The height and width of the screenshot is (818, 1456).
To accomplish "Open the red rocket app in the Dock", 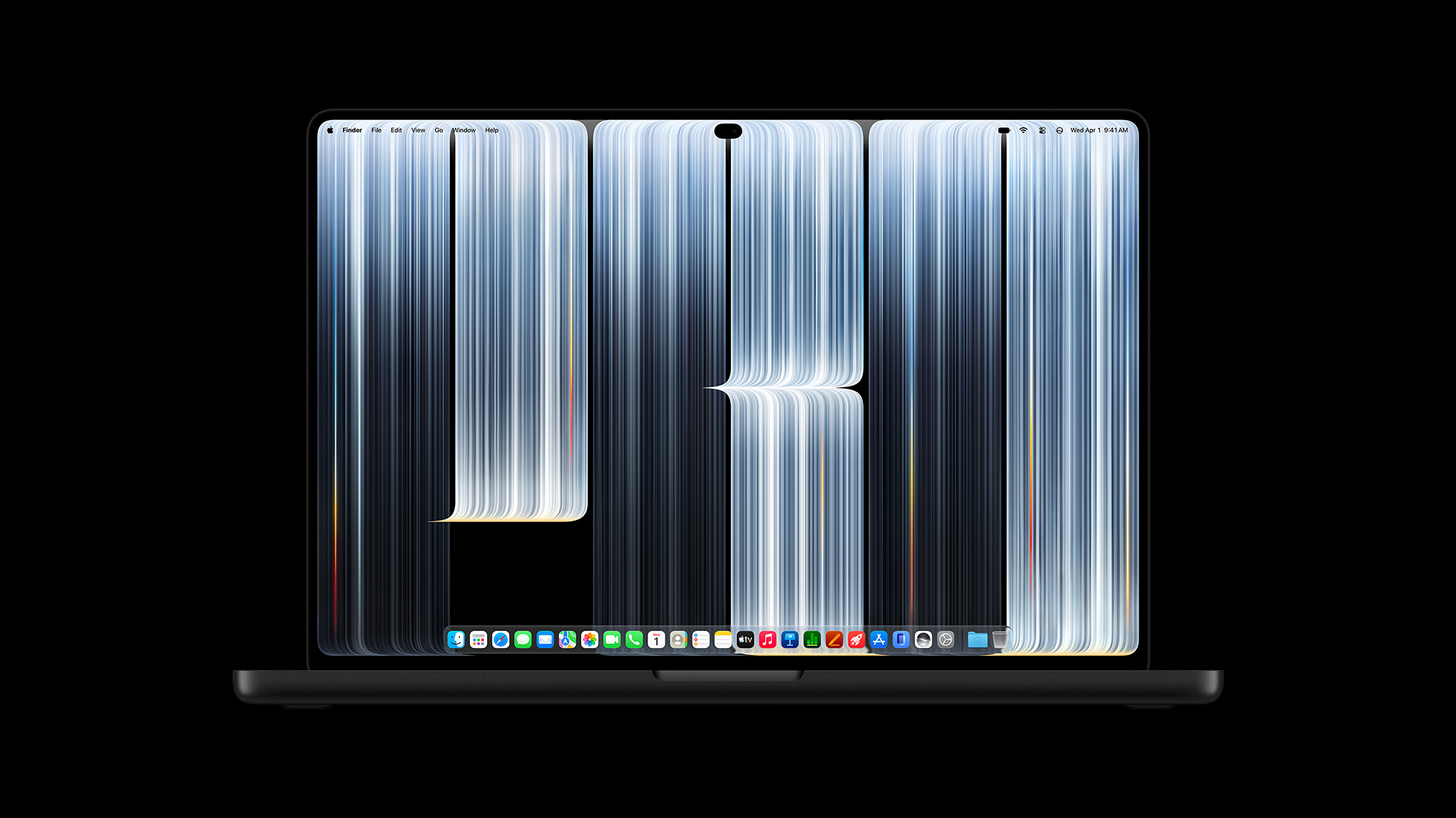I will (x=857, y=640).
